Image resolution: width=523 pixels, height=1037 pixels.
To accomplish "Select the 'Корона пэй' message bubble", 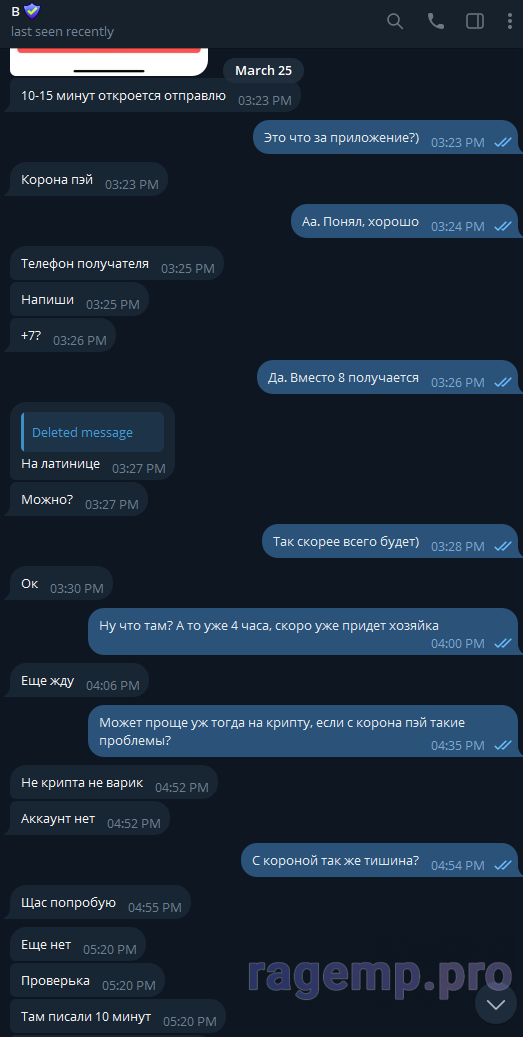I will coord(89,179).
